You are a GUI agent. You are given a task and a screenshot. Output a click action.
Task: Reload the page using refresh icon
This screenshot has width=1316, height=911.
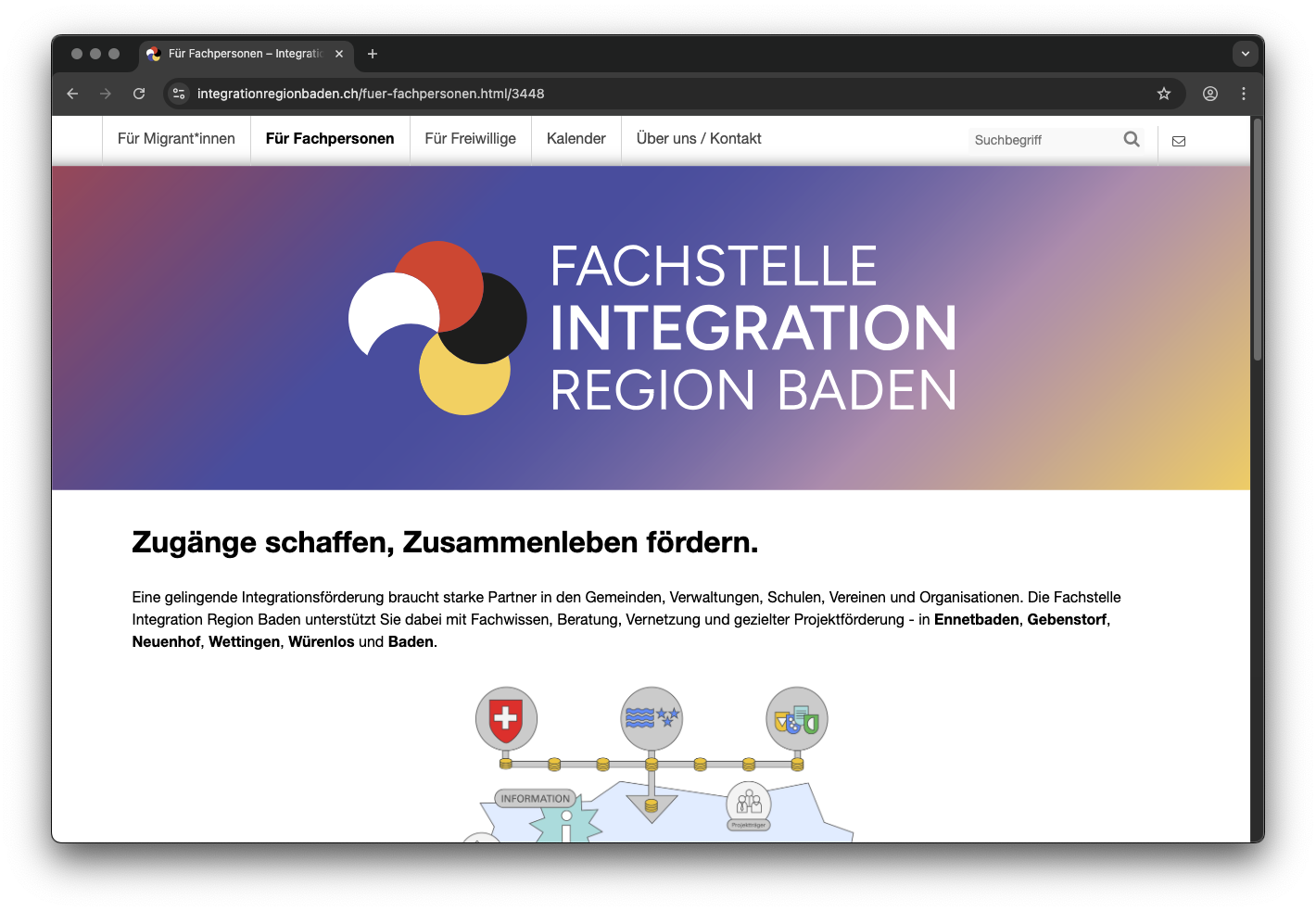pos(139,94)
